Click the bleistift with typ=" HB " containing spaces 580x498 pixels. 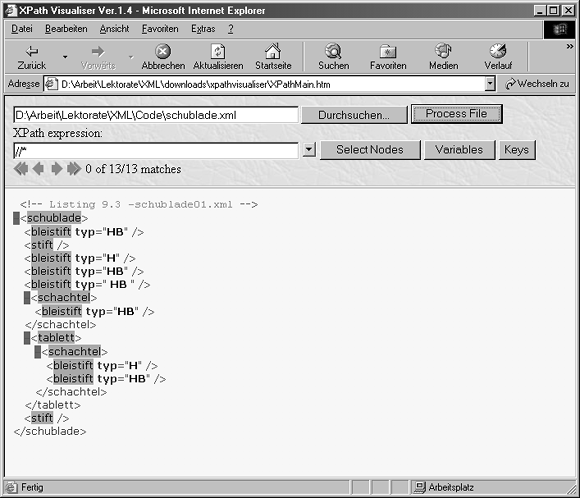point(87,285)
